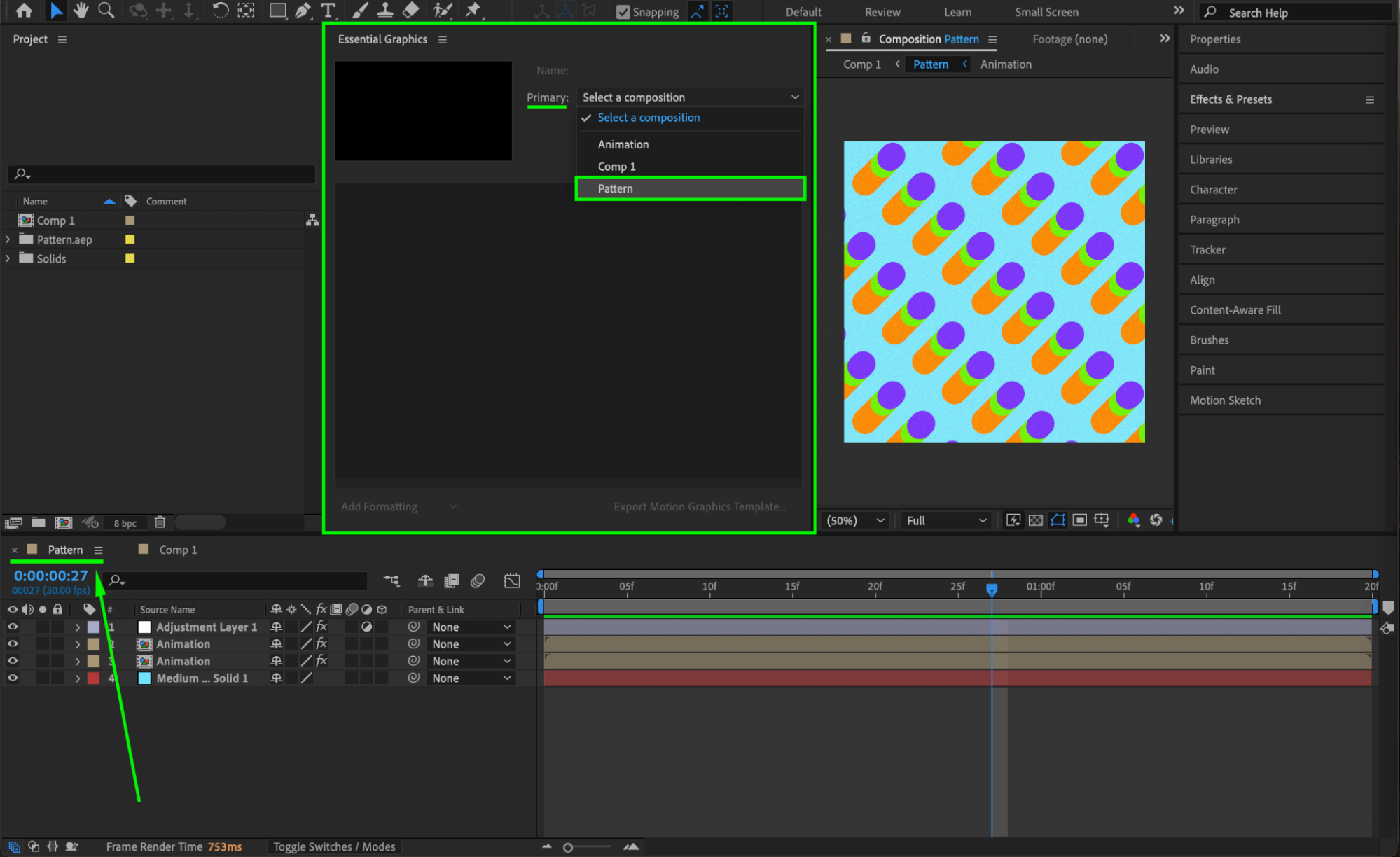Delete selected item with trash icon
This screenshot has height=857, width=1400.
[160, 522]
